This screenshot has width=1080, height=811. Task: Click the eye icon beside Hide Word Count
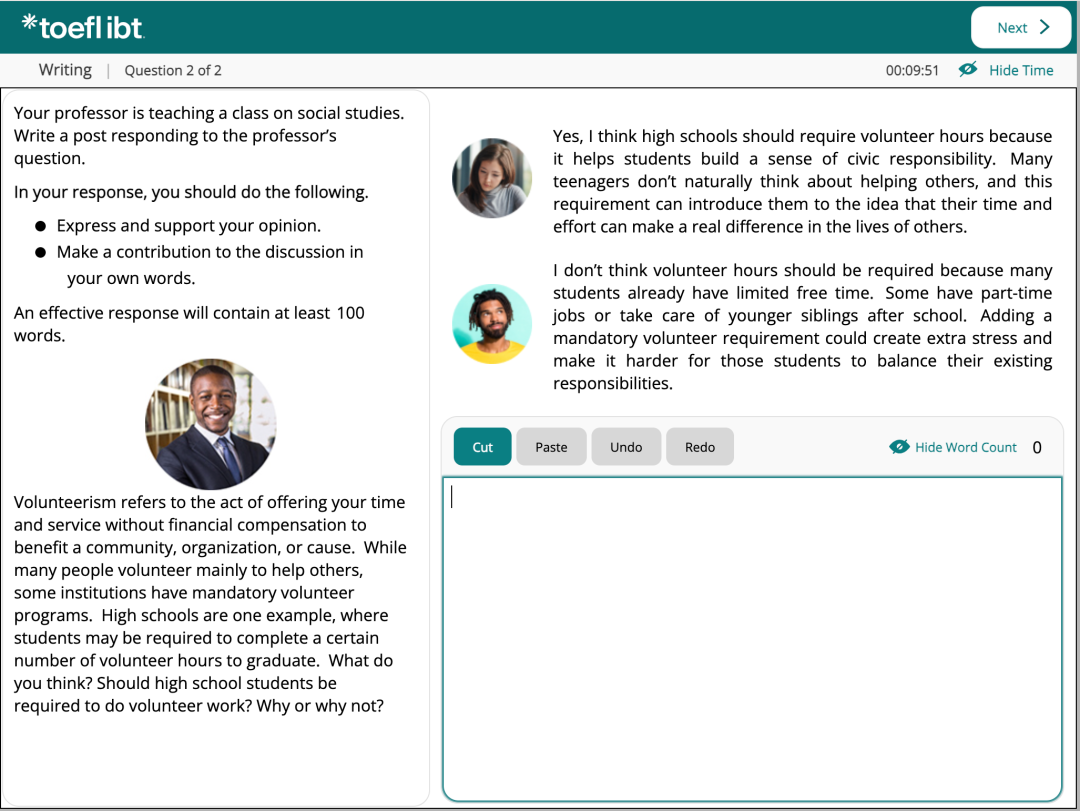click(x=899, y=447)
